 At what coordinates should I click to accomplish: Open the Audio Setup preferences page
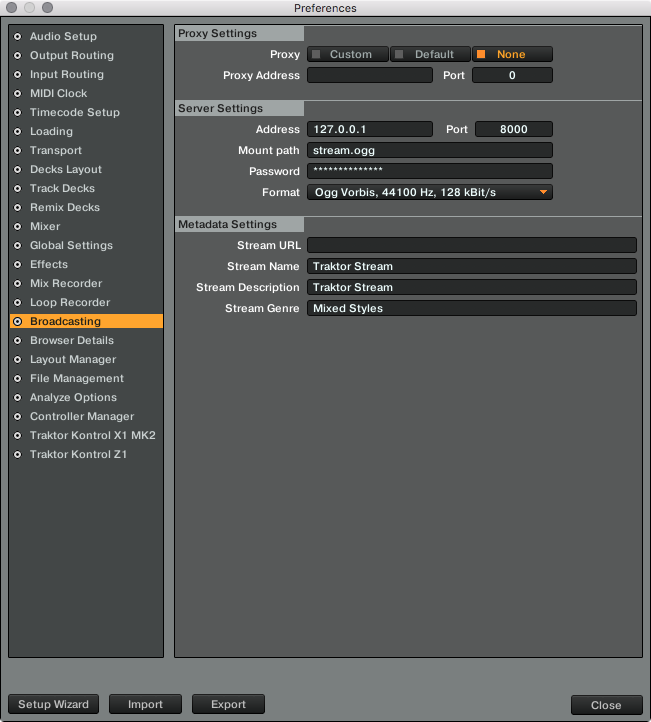(86, 36)
